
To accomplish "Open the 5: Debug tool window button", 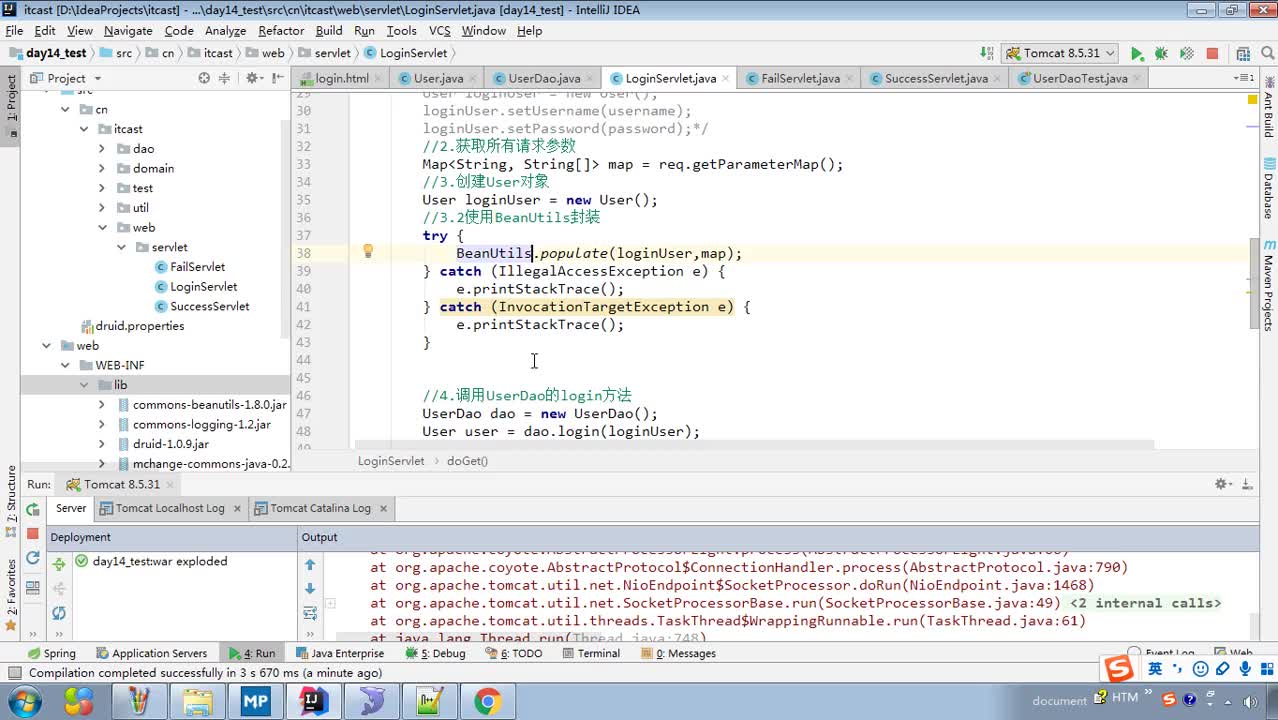I will coord(435,653).
